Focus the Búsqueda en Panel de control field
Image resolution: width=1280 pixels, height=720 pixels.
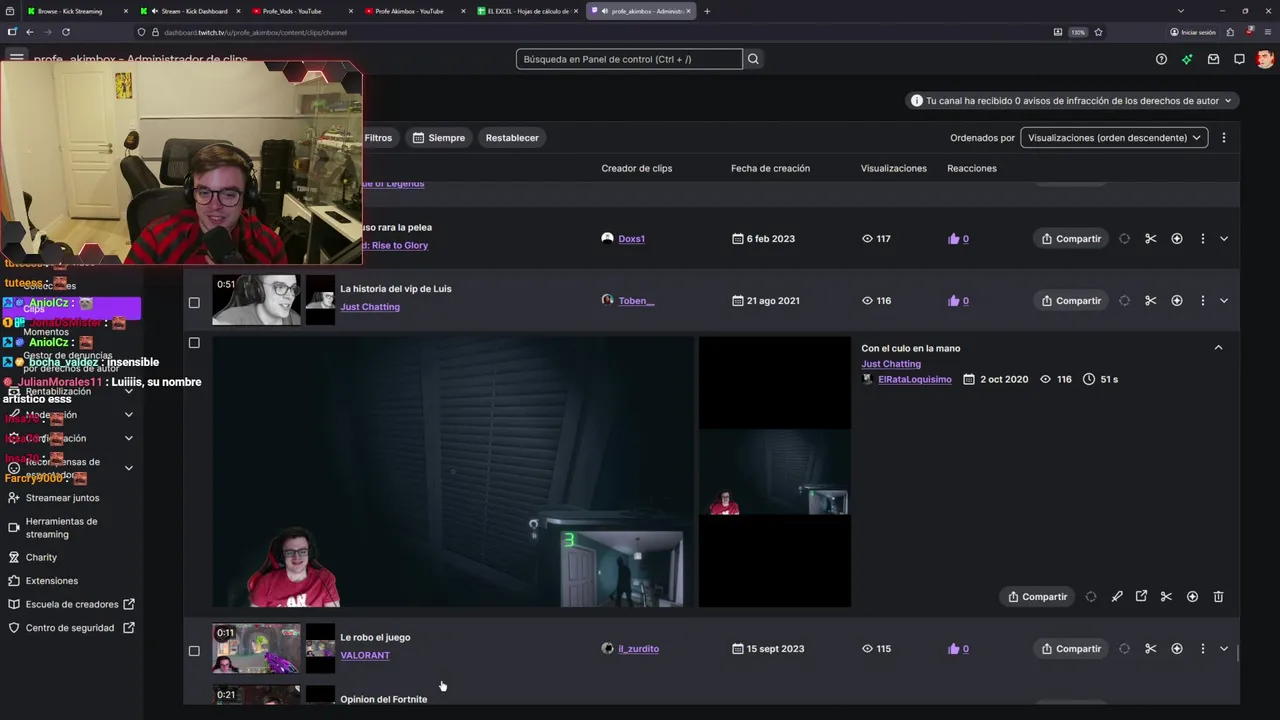pyautogui.click(x=629, y=59)
